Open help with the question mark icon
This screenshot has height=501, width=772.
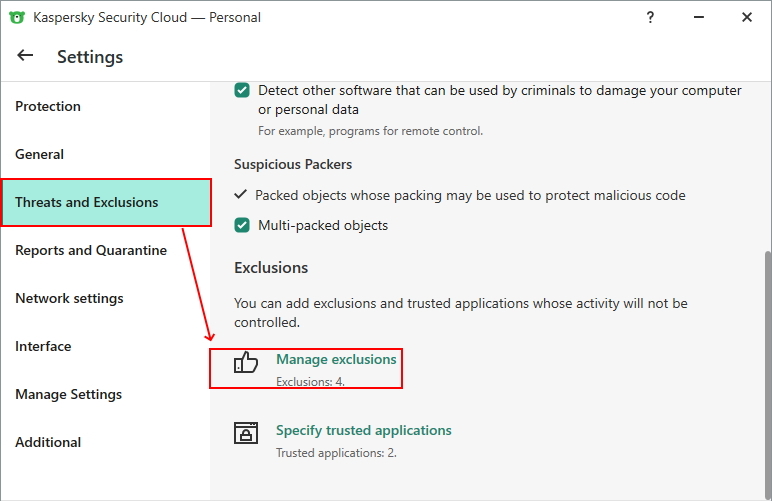[x=650, y=17]
